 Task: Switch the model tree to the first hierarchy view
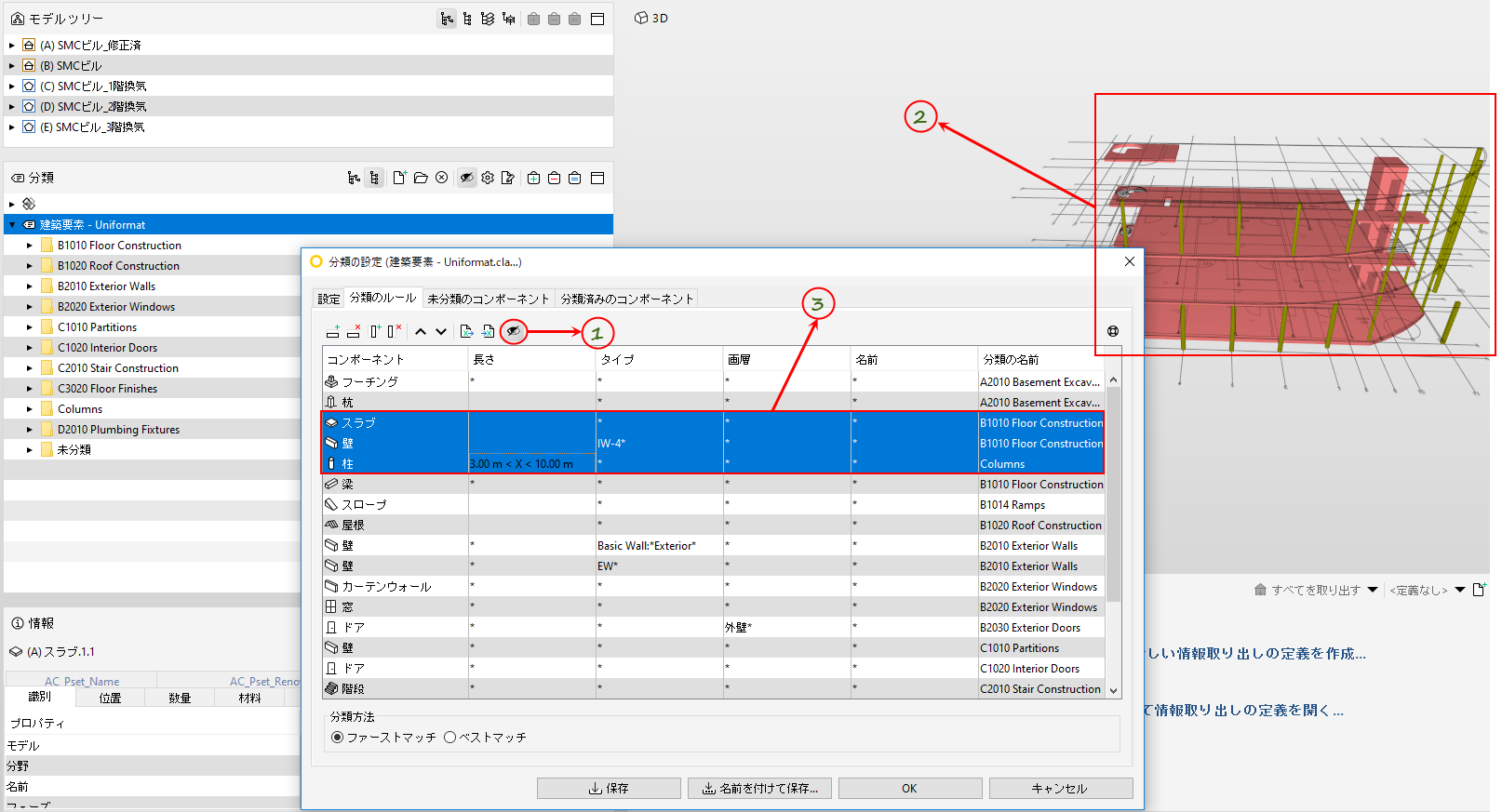pos(447,19)
